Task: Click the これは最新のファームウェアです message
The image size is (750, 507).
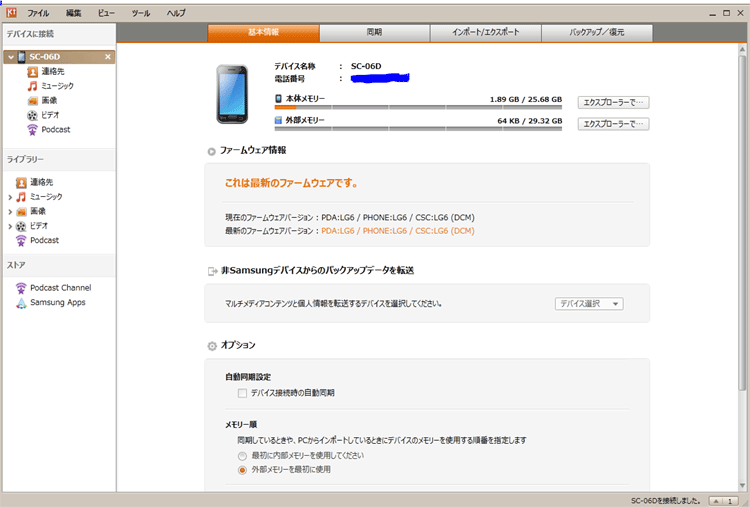Action: pyautogui.click(x=292, y=183)
